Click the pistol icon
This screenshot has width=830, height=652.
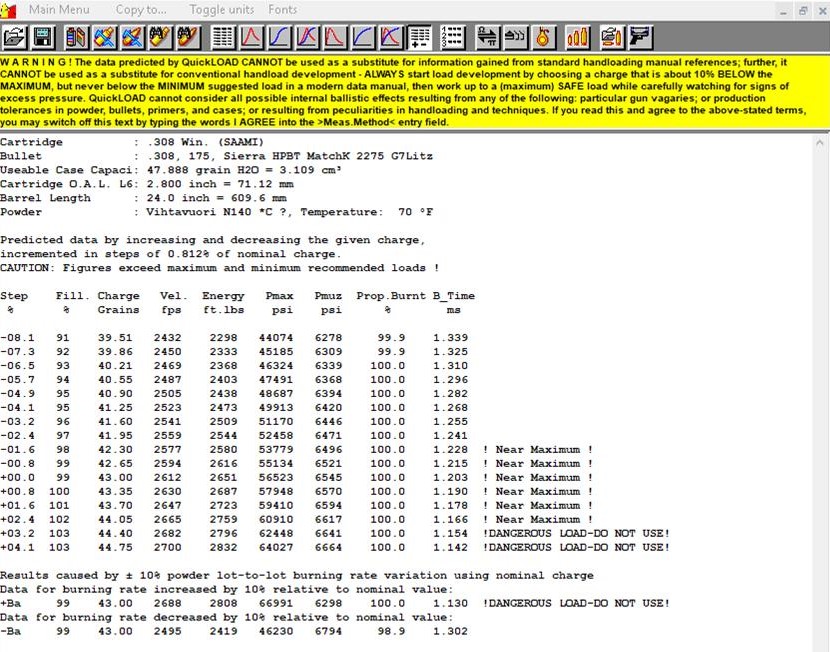(640, 38)
